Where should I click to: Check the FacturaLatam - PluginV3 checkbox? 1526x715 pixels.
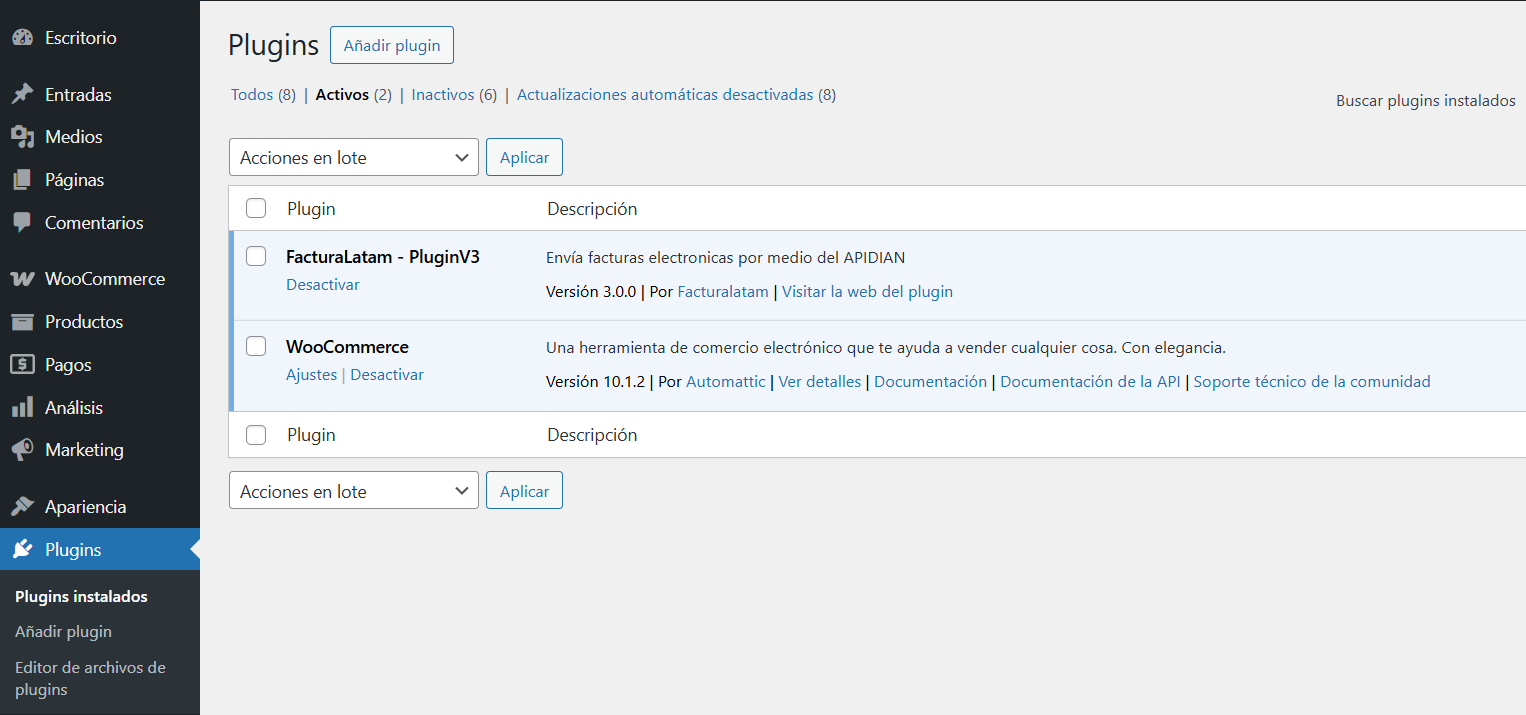pos(256,256)
